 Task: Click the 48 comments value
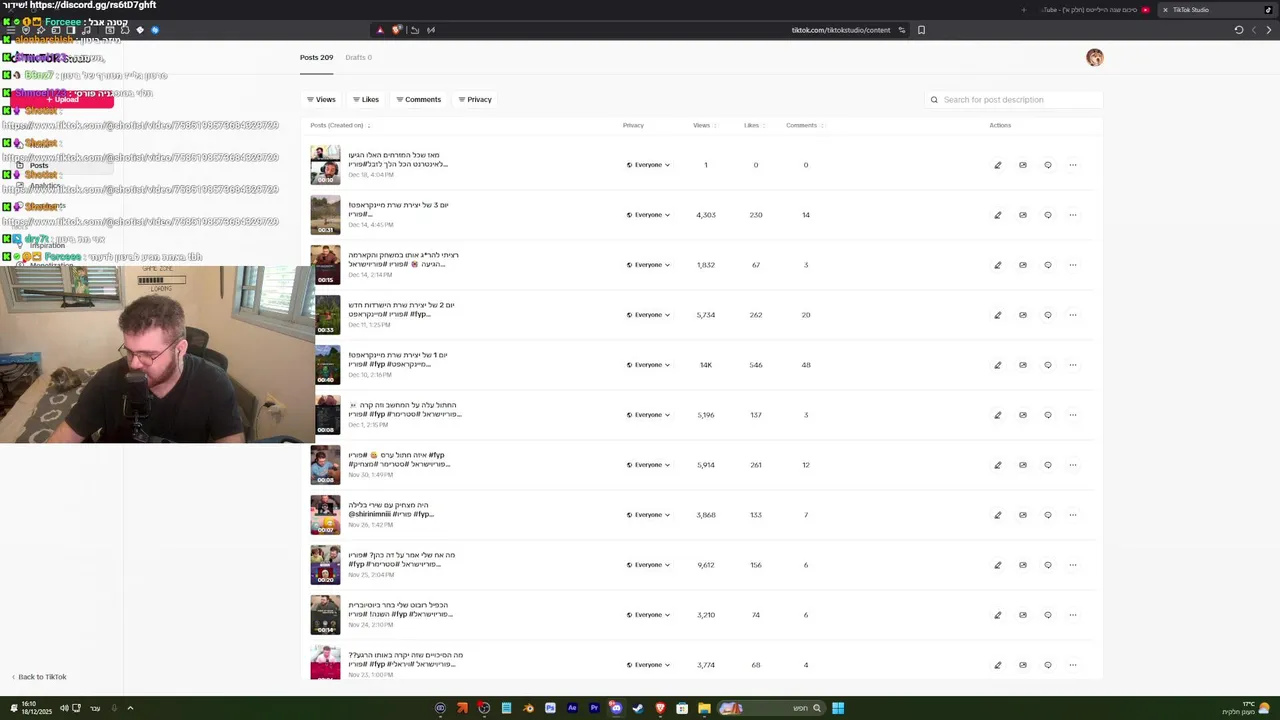[806, 365]
